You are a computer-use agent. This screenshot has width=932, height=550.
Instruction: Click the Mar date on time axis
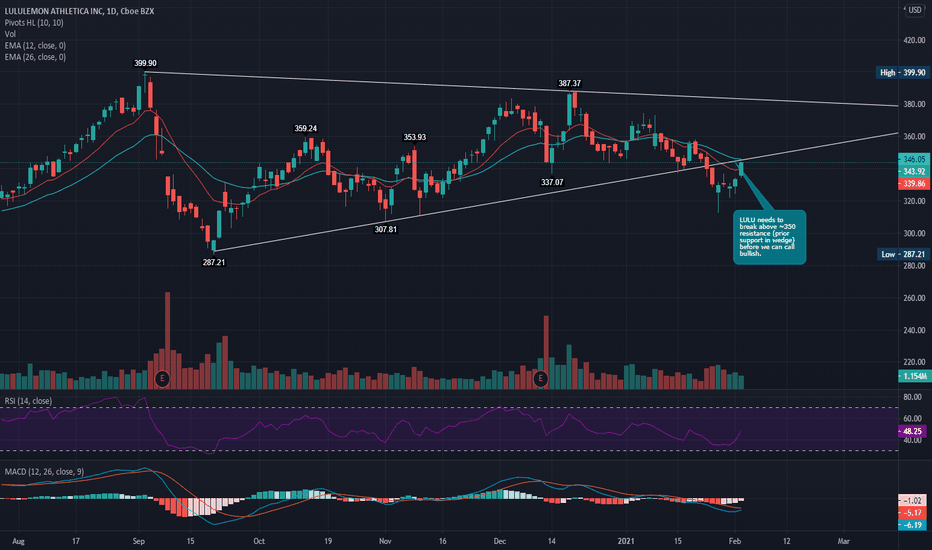[x=843, y=541]
